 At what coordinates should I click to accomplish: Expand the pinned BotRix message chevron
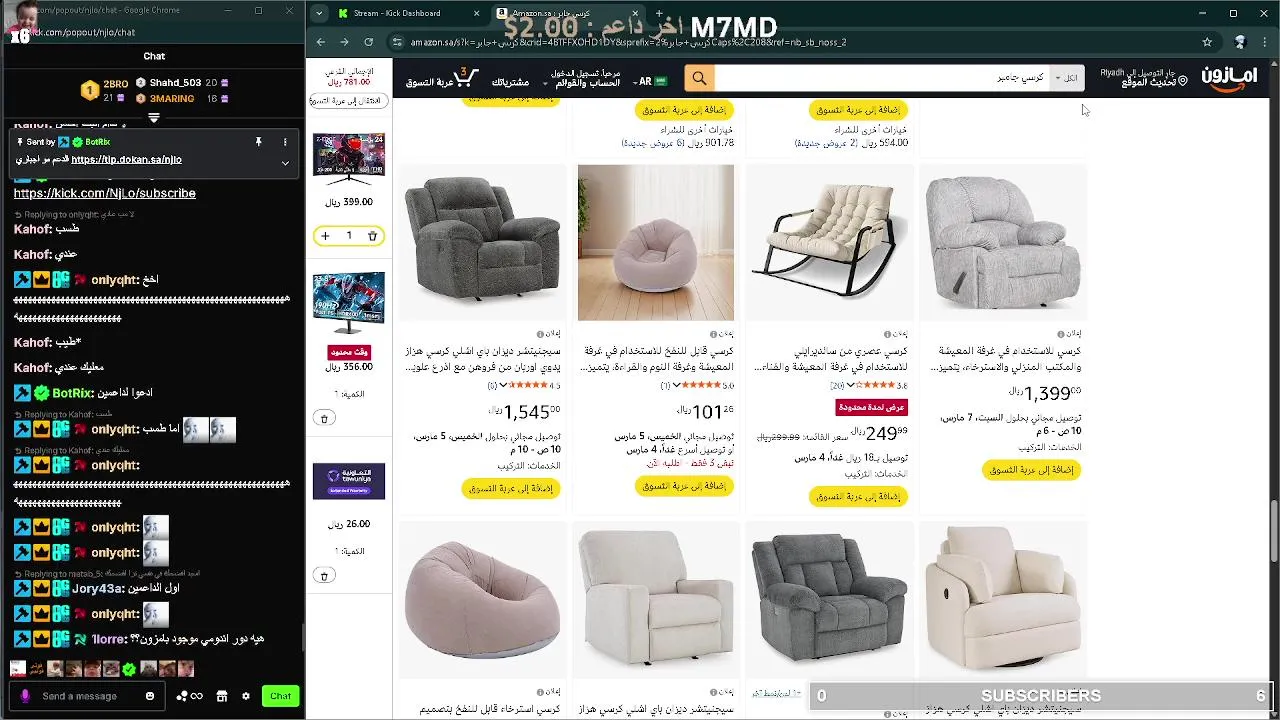coord(285,162)
